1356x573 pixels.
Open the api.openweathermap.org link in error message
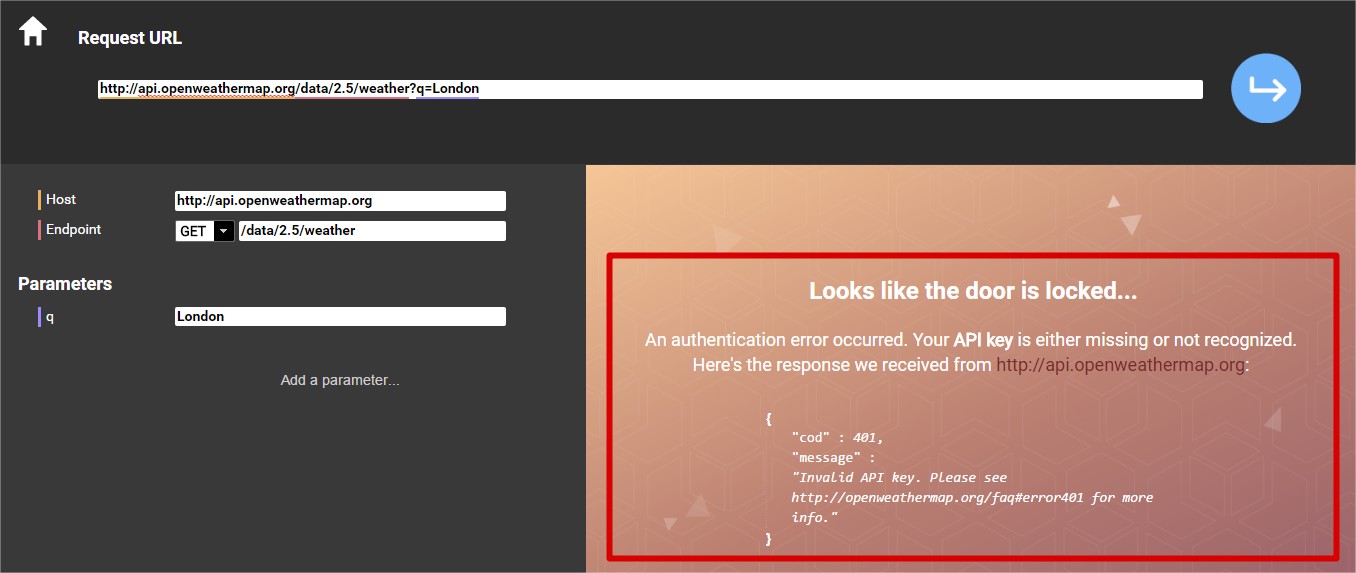click(1120, 365)
